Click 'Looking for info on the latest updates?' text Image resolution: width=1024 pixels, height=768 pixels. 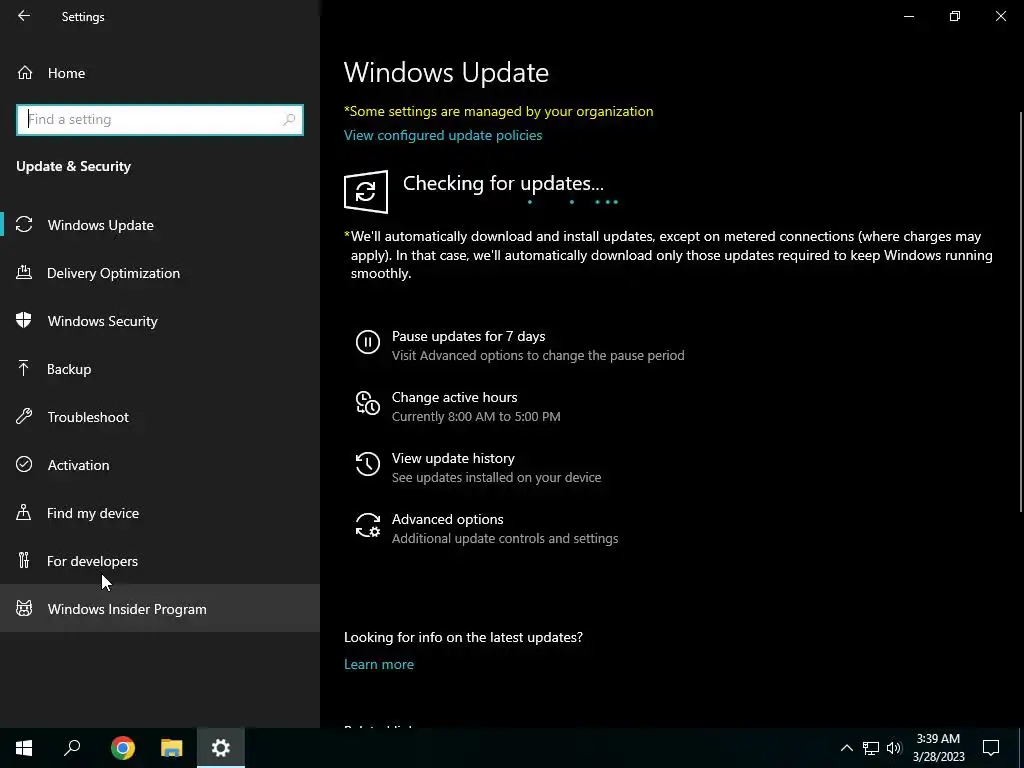[463, 637]
